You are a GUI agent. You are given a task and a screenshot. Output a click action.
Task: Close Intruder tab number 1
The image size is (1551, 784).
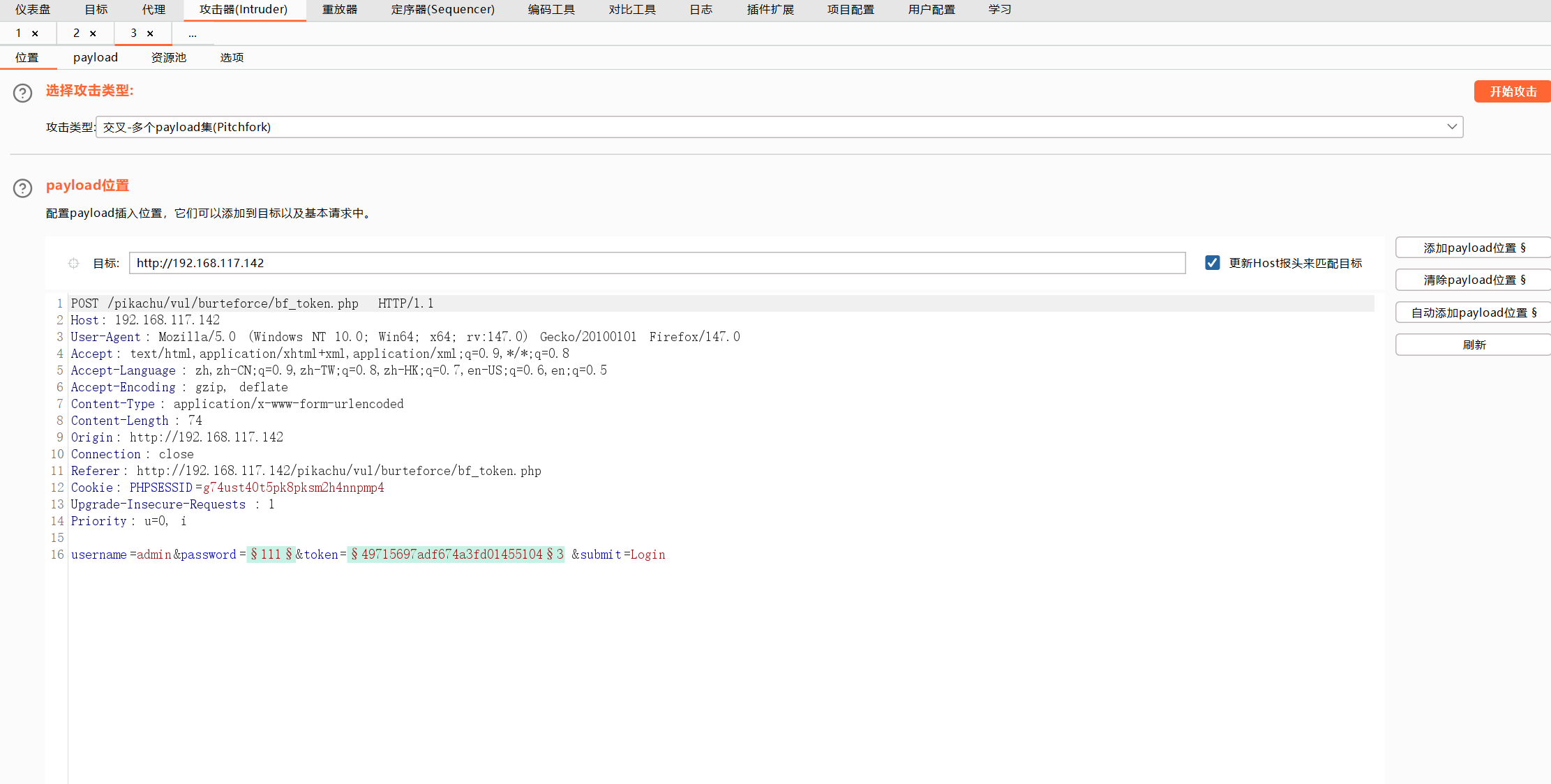pyautogui.click(x=35, y=33)
